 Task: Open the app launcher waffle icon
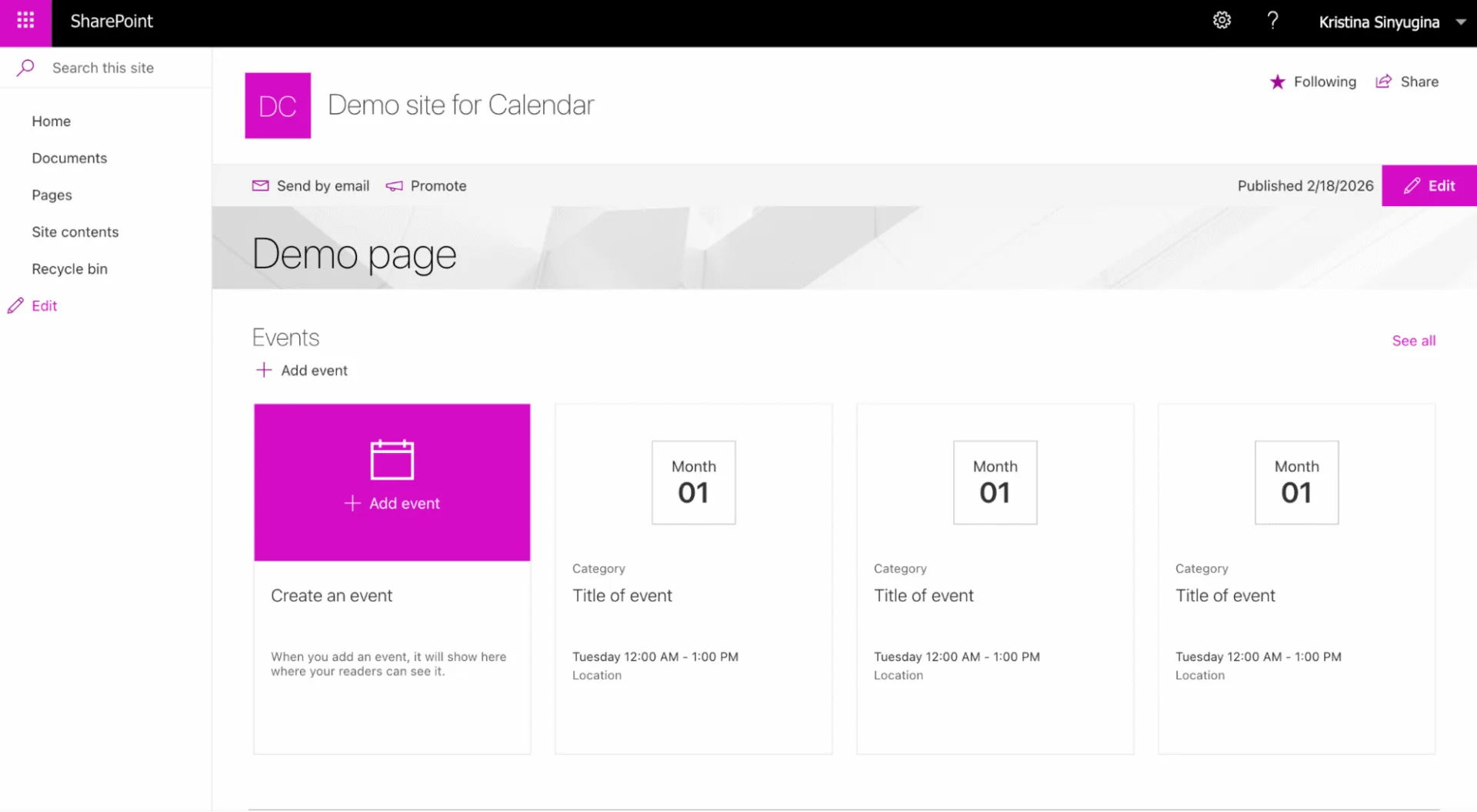click(25, 21)
